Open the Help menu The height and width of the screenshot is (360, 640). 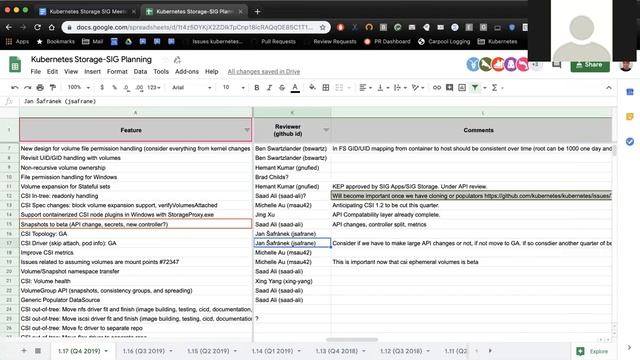211,71
